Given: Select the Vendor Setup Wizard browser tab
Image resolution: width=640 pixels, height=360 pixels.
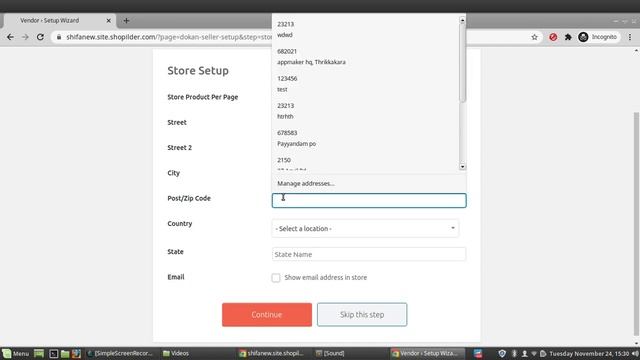Looking at the screenshot, I should click(59, 20).
